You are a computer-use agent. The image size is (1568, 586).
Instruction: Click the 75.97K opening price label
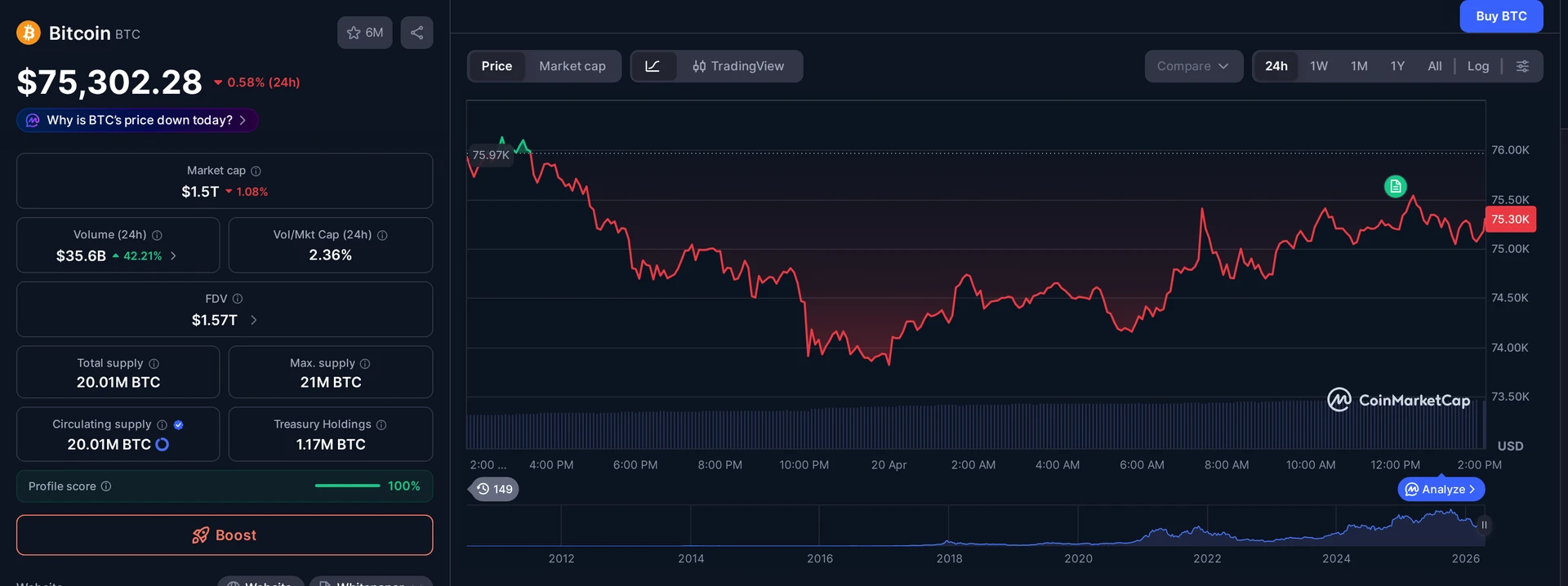click(x=491, y=155)
